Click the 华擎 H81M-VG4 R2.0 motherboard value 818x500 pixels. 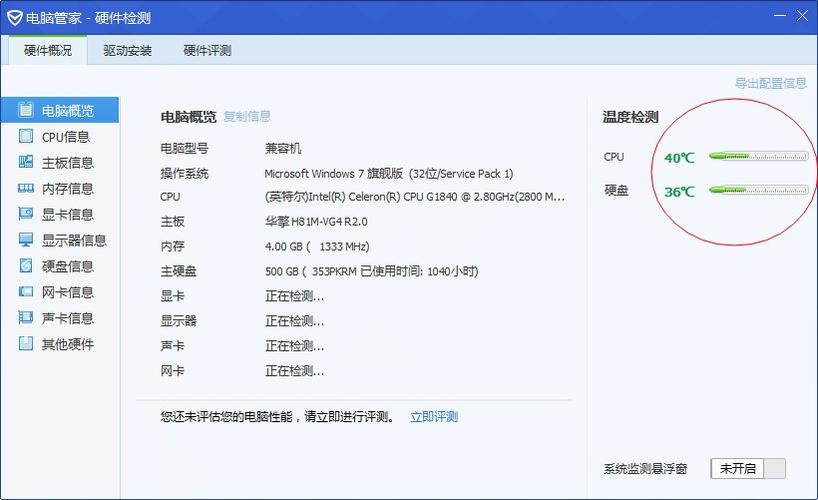pyautogui.click(x=316, y=221)
